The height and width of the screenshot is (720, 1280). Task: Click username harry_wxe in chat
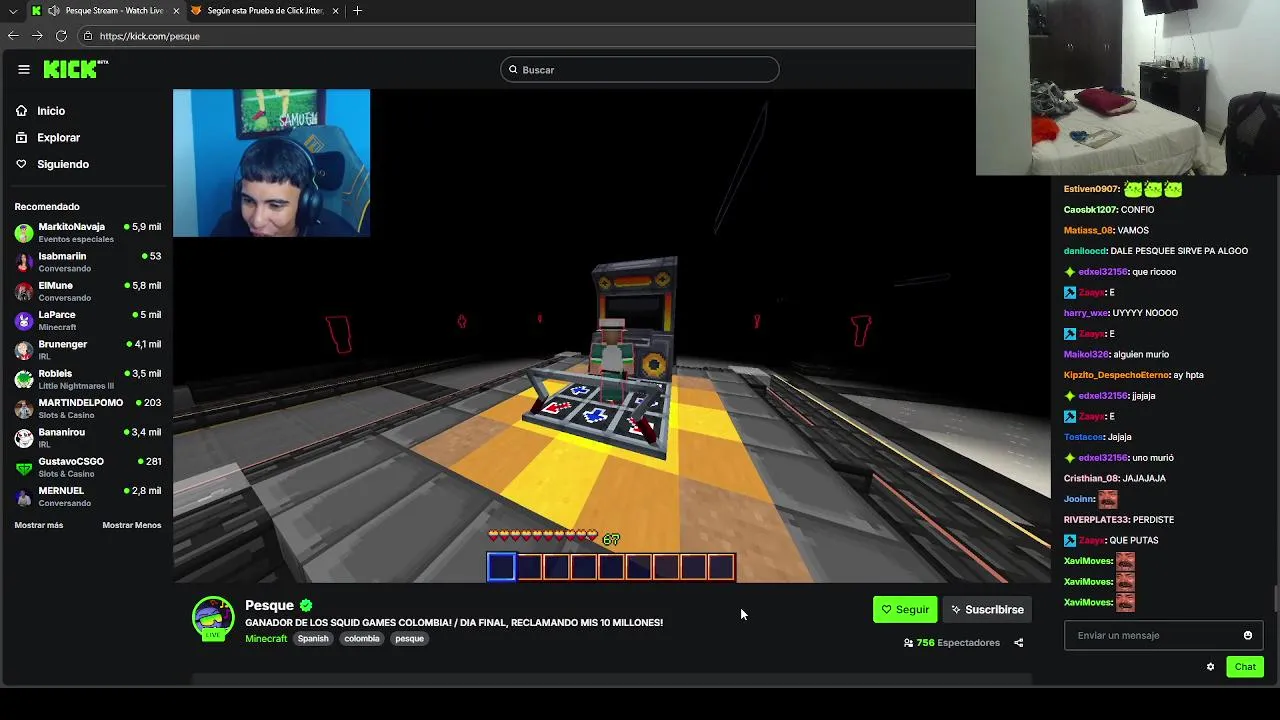click(1086, 313)
